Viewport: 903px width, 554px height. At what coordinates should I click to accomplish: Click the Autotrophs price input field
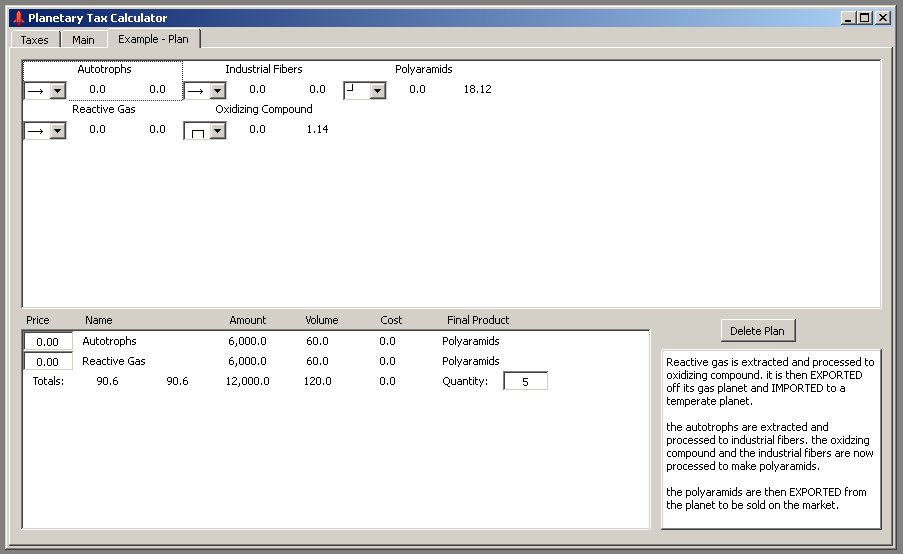pos(48,341)
